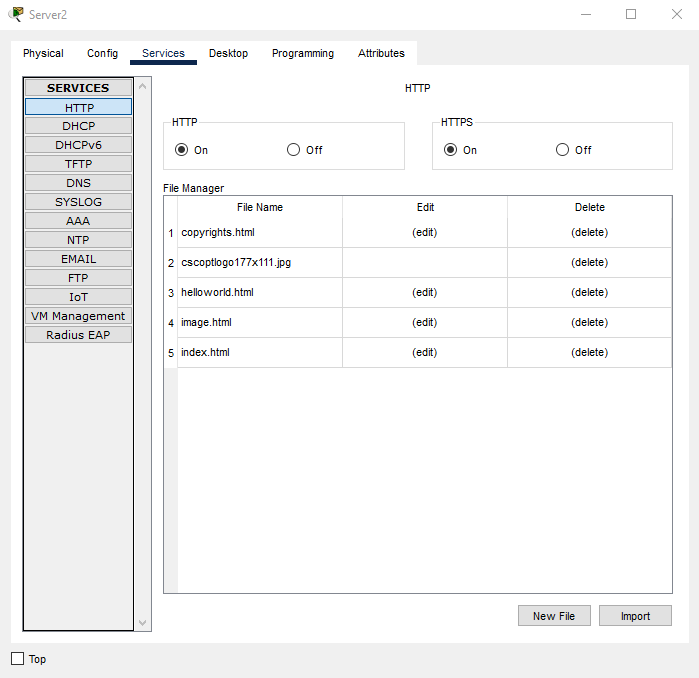699x678 pixels.
Task: Select the DHCPv6 service
Action: 78,145
